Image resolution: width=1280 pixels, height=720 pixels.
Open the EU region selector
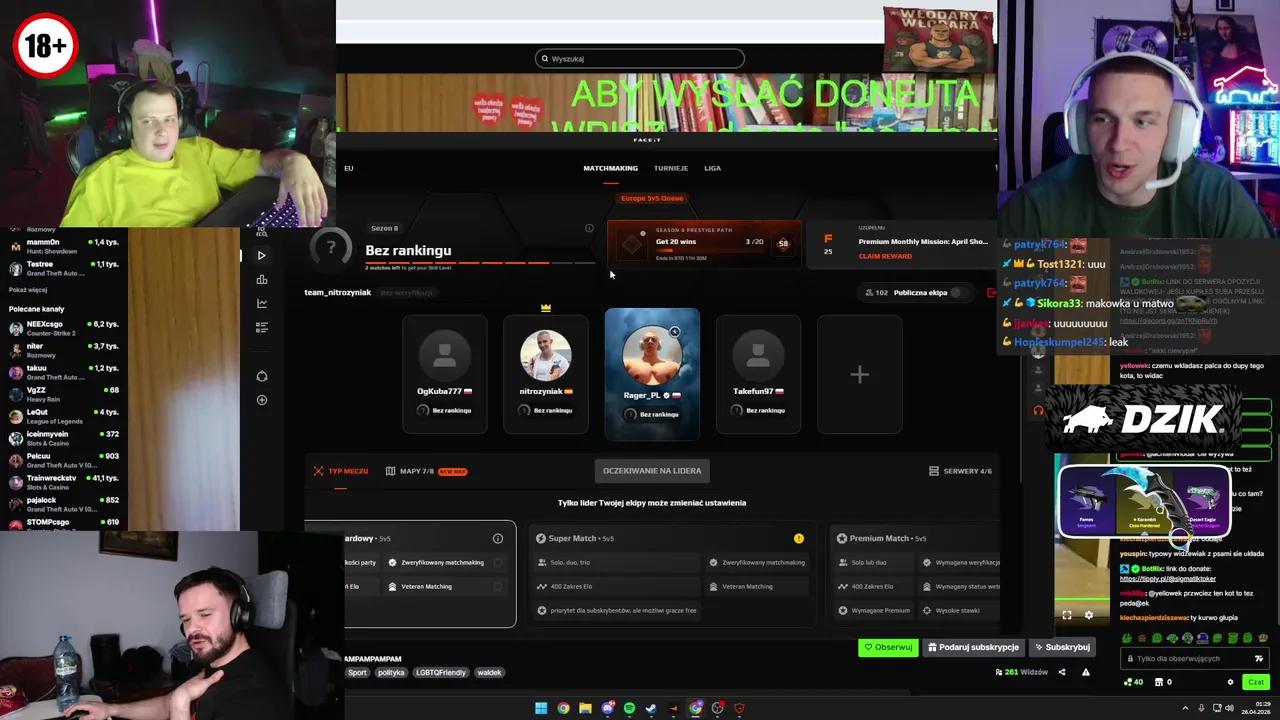[348, 168]
